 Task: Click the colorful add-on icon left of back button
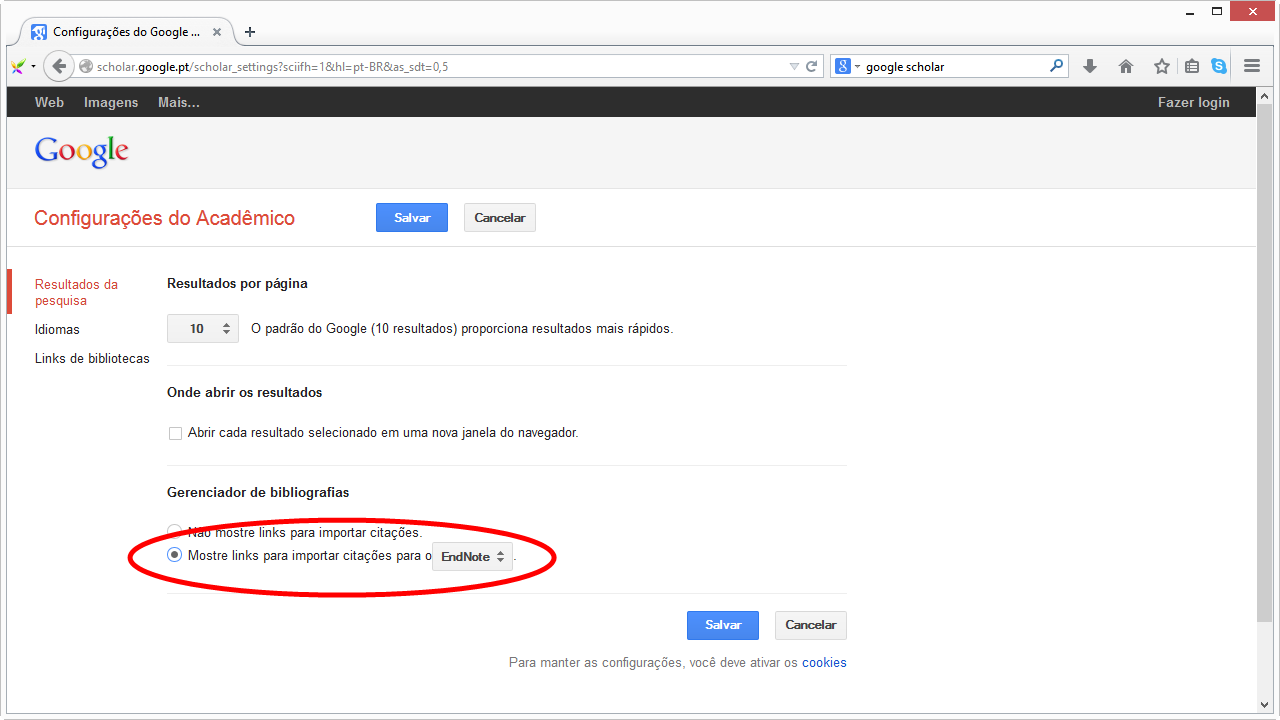pos(18,66)
